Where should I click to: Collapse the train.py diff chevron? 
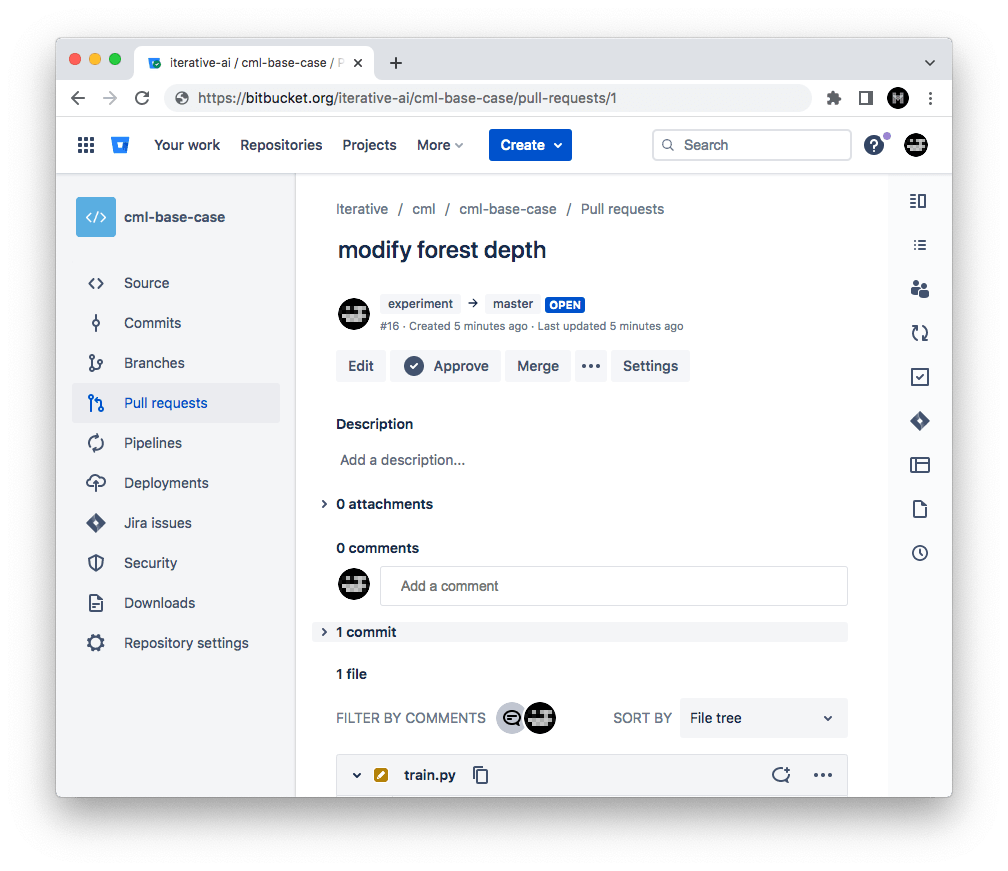(357, 774)
